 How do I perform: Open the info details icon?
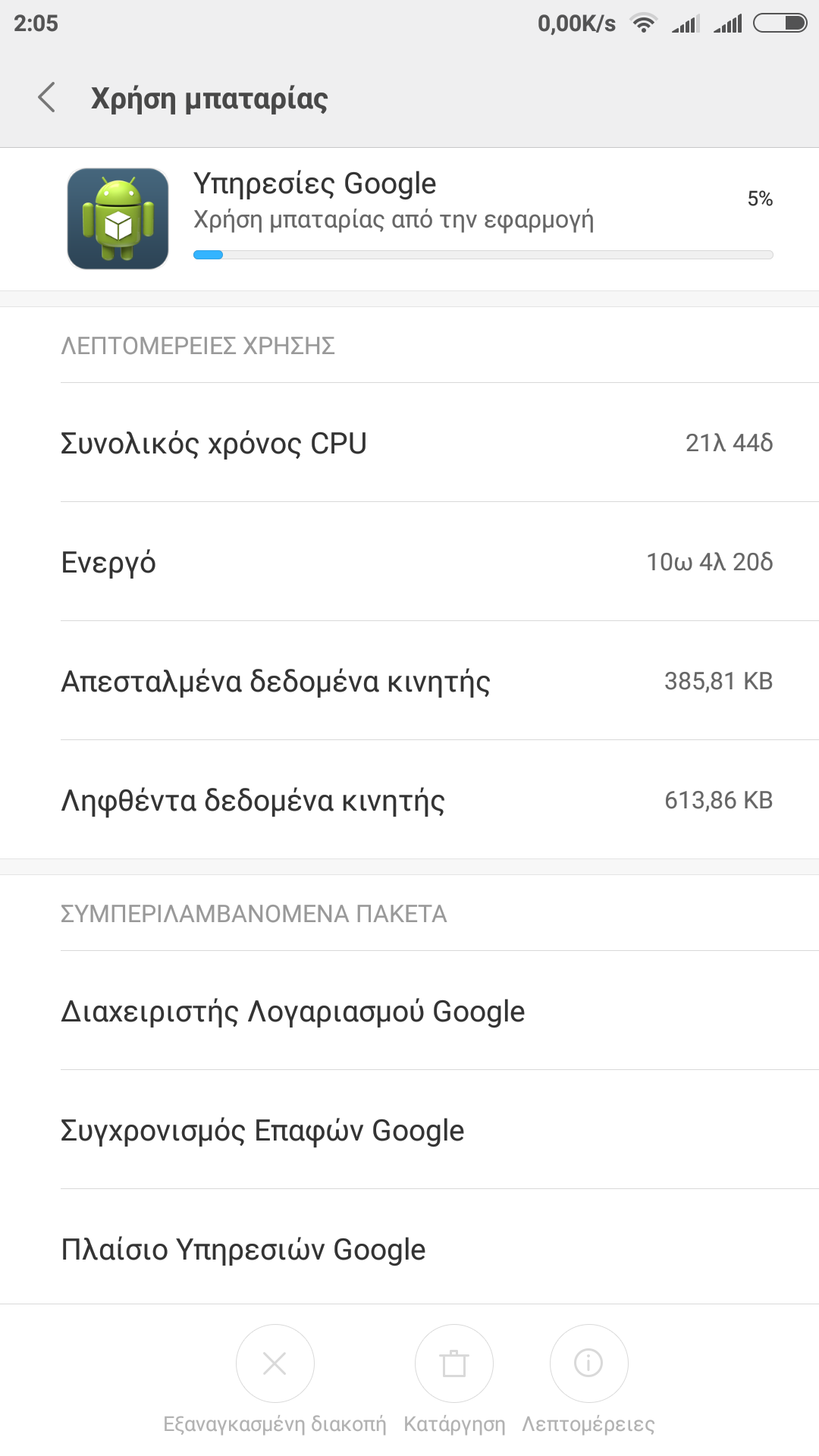588,1363
